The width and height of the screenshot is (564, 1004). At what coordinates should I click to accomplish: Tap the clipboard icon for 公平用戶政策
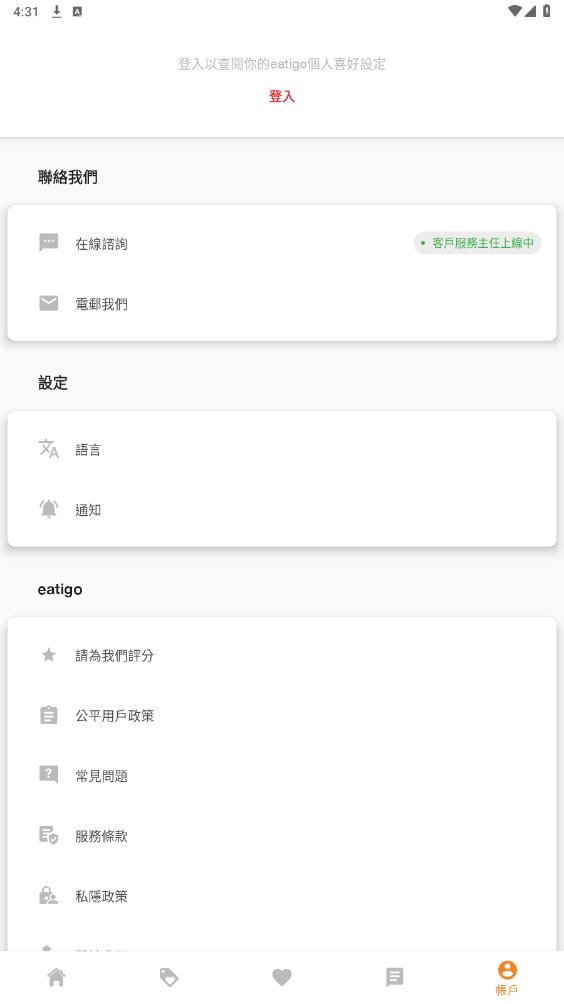pyautogui.click(x=49, y=715)
